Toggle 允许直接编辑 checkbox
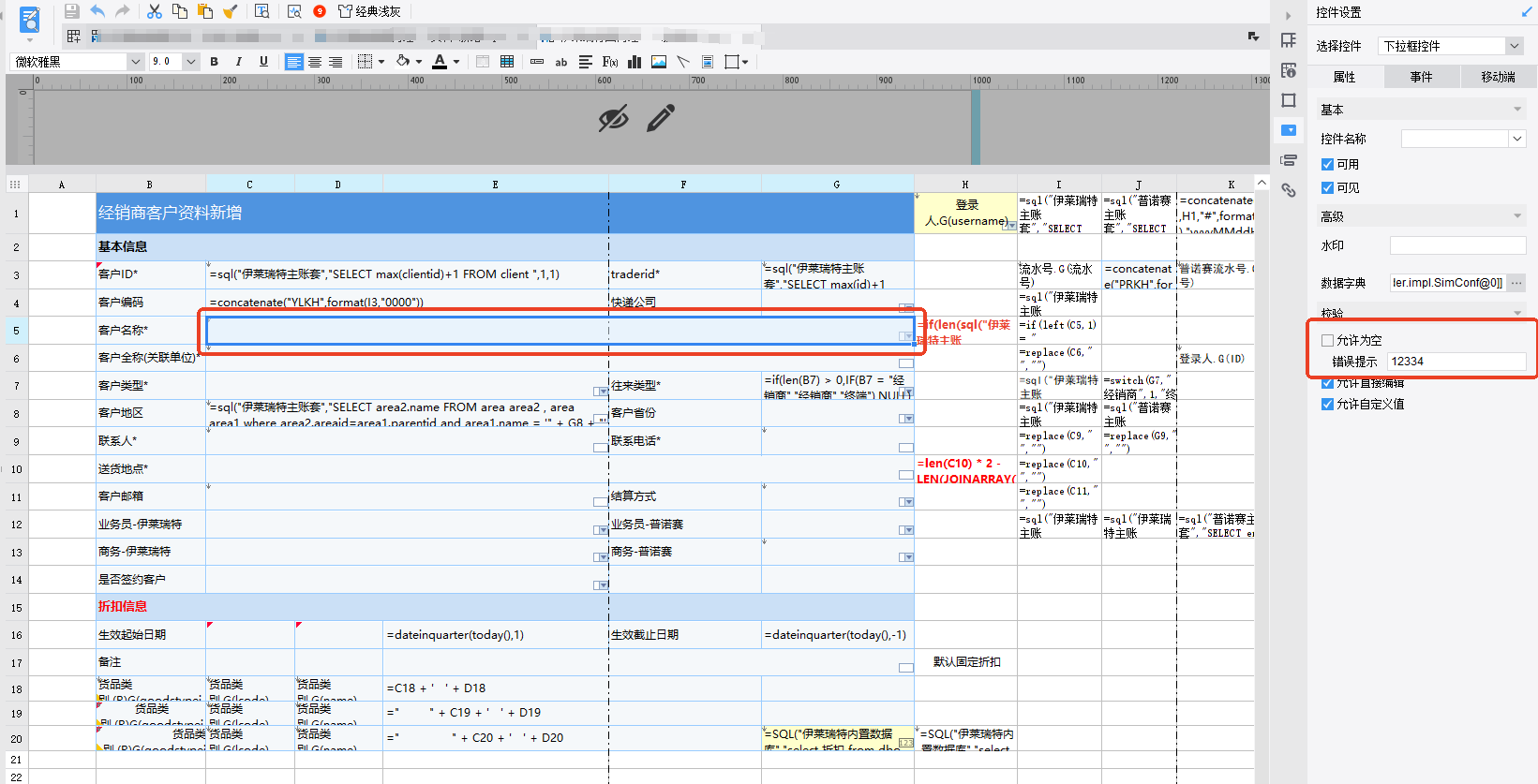Image resolution: width=1538 pixels, height=784 pixels. 1327,383
